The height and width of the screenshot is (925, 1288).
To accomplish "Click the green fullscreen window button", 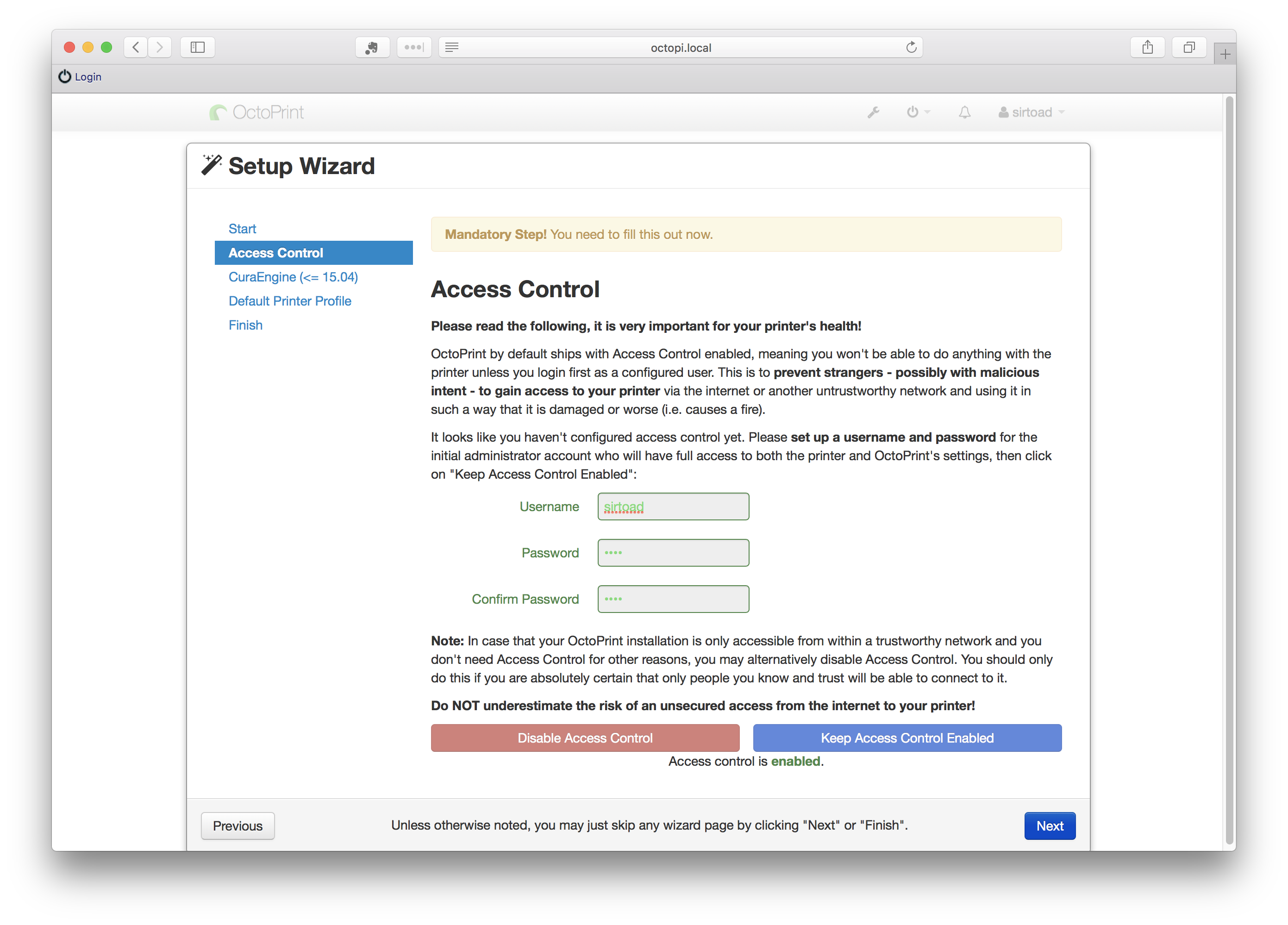I will pyautogui.click(x=106, y=47).
